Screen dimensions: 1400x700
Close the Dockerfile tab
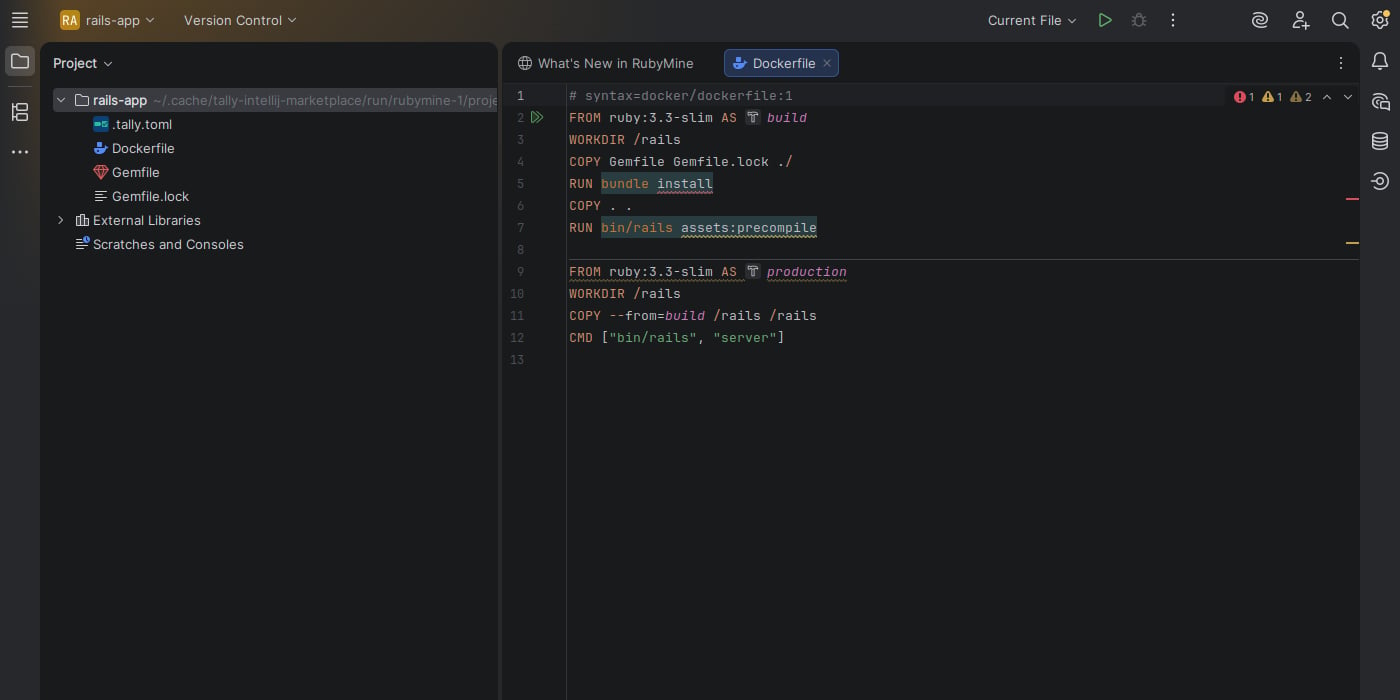click(x=827, y=63)
